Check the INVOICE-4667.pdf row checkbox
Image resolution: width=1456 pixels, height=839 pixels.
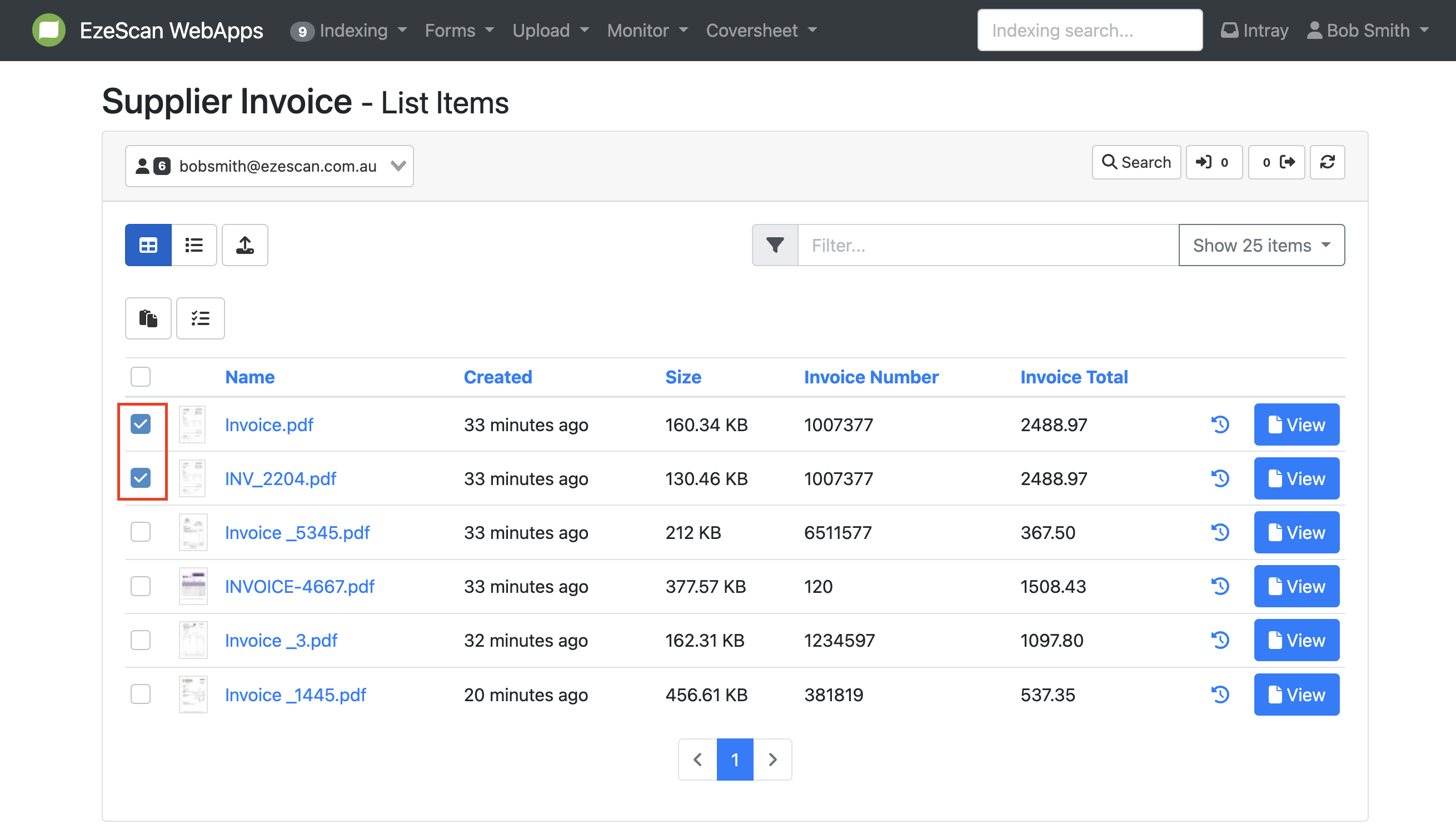coord(141,586)
